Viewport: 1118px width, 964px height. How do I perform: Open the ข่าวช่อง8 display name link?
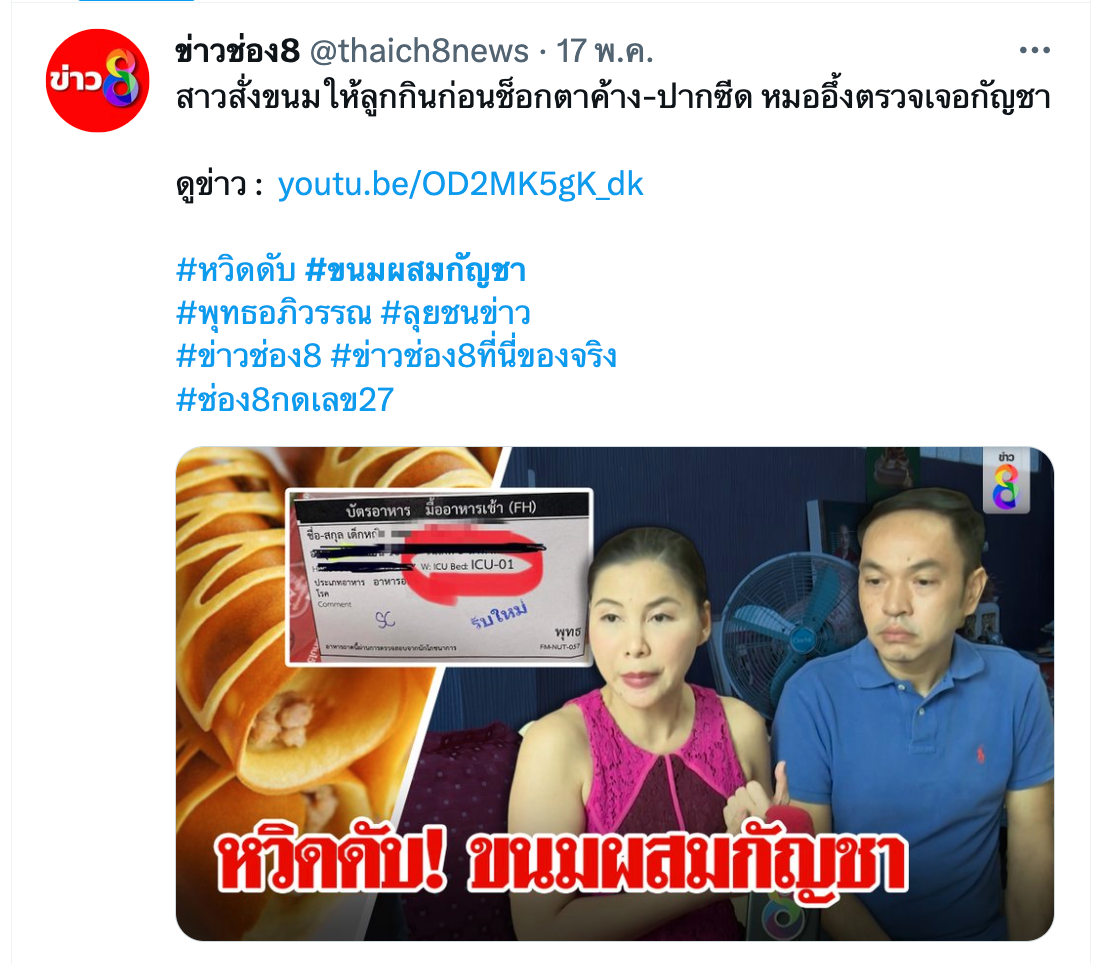pos(237,51)
